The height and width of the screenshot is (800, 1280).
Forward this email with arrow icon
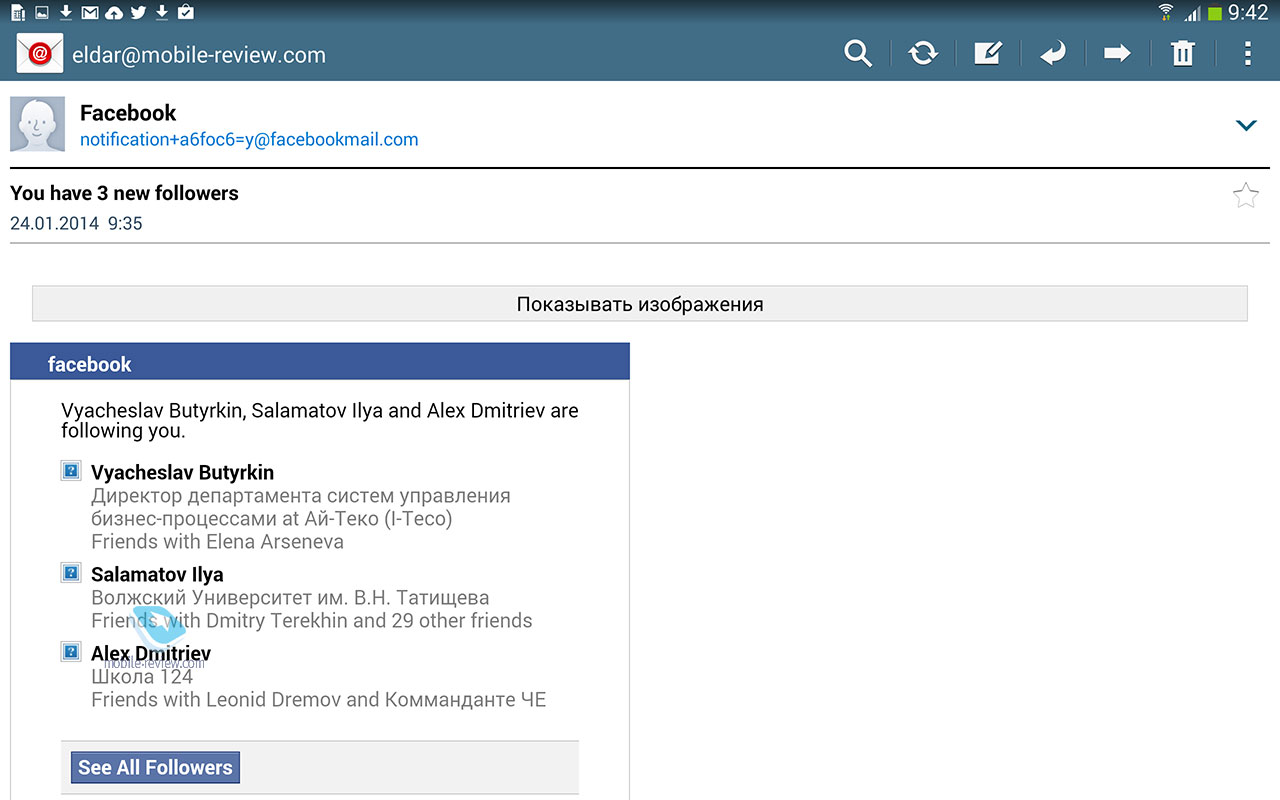point(1117,54)
